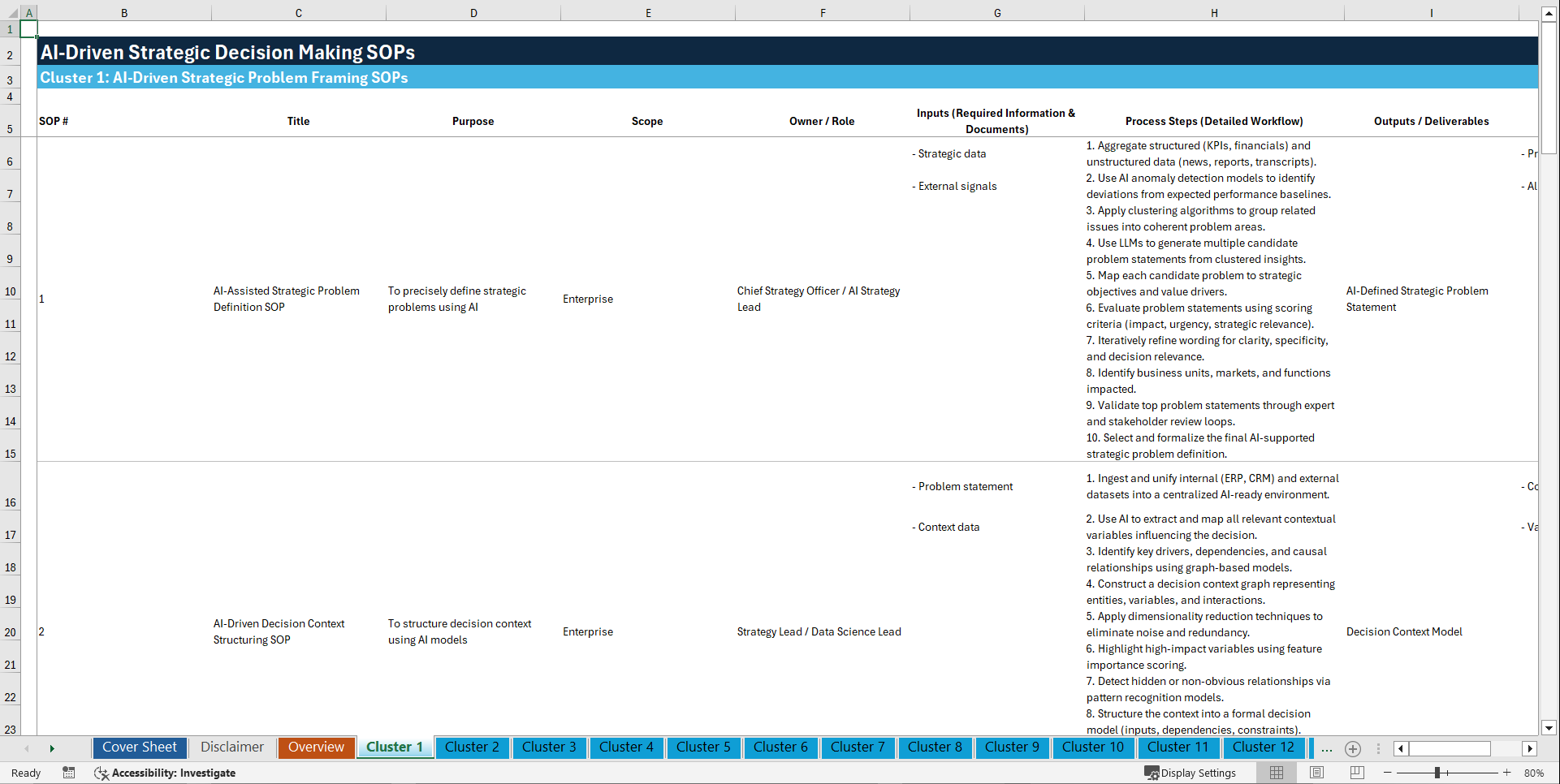Expand hidden sheet tabs via ellipsis
1560x784 pixels.
tap(1327, 748)
